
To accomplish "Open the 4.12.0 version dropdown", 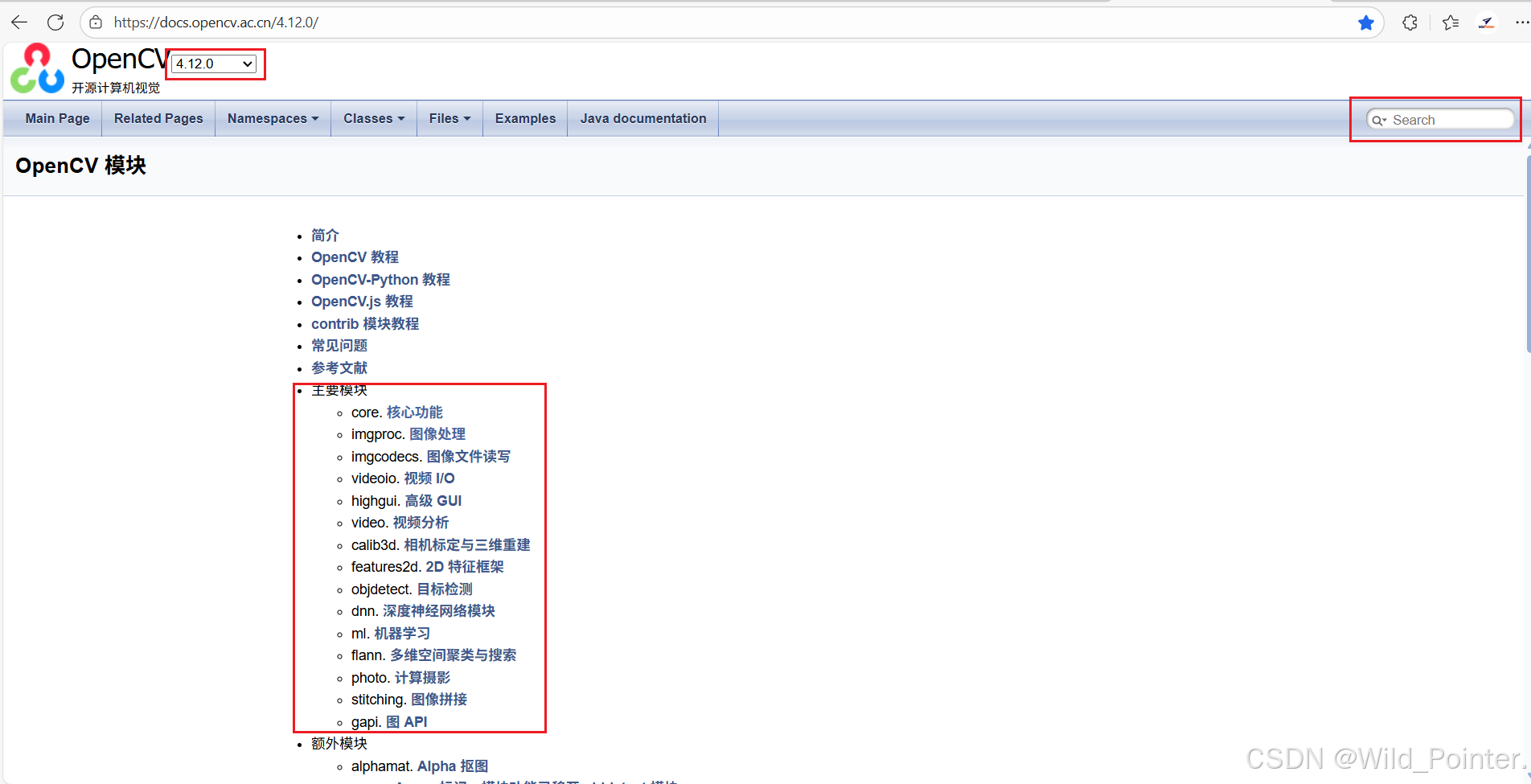I will (215, 64).
